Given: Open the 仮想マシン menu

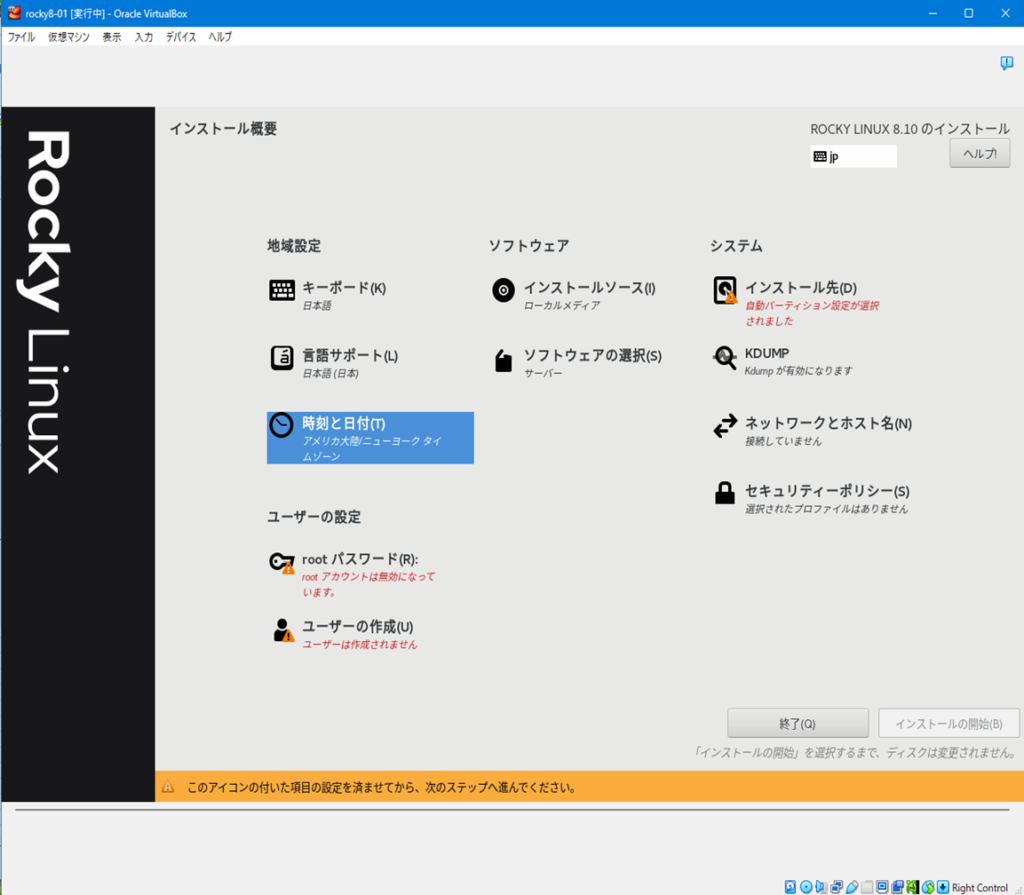Looking at the screenshot, I should tap(69, 37).
